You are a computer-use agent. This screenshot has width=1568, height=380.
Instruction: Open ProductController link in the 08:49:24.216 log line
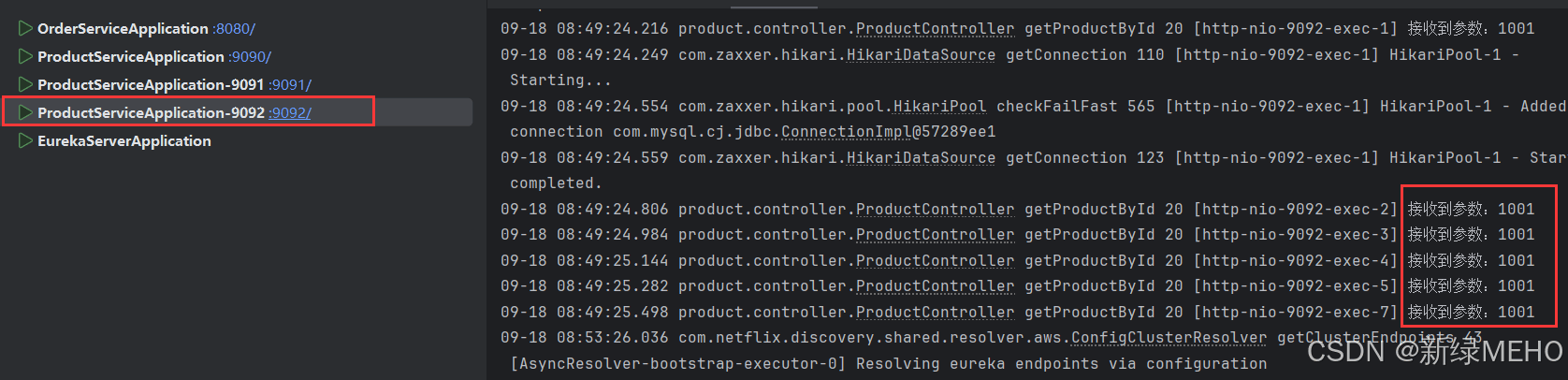pos(935,29)
